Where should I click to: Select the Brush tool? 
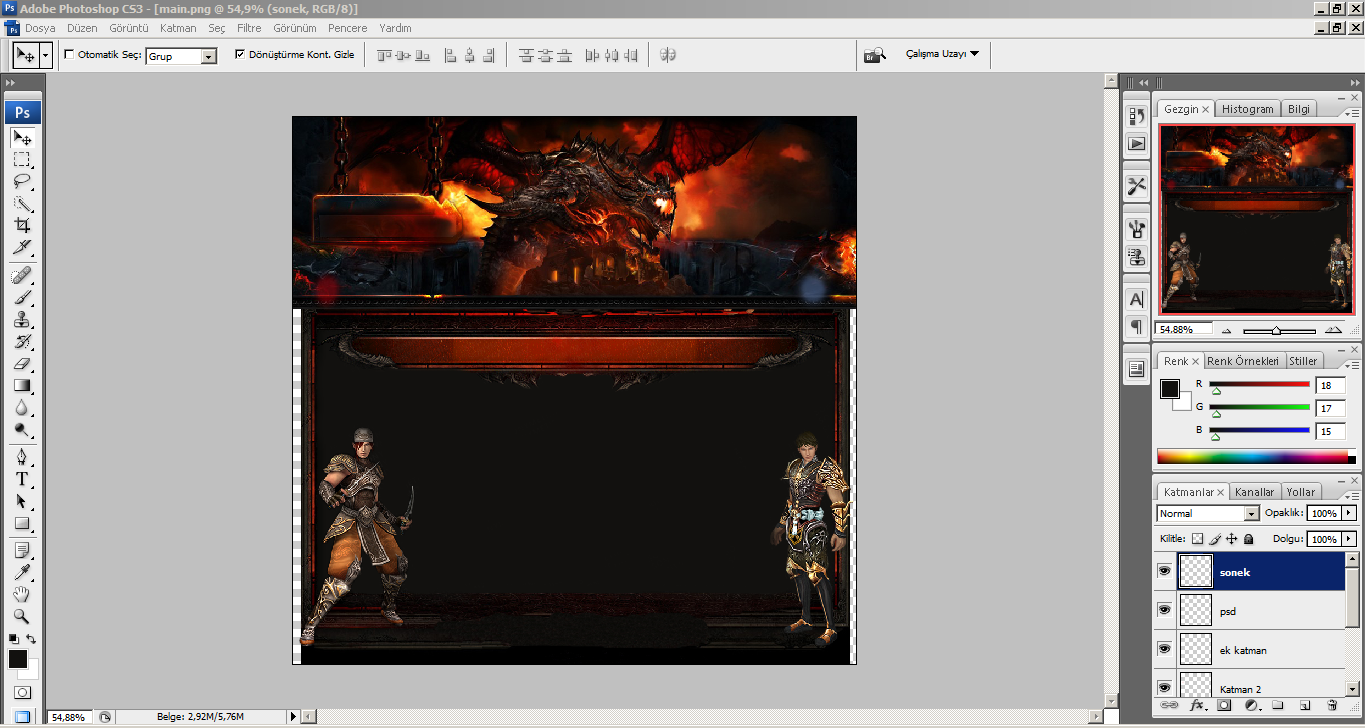(22, 297)
